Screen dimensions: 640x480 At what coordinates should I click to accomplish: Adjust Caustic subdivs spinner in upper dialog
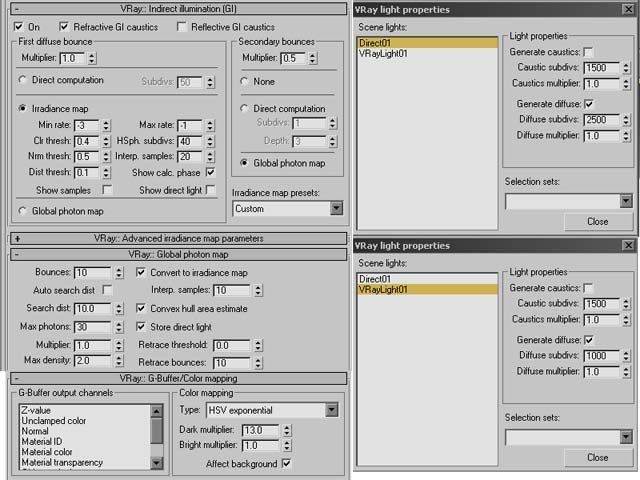[x=626, y=68]
